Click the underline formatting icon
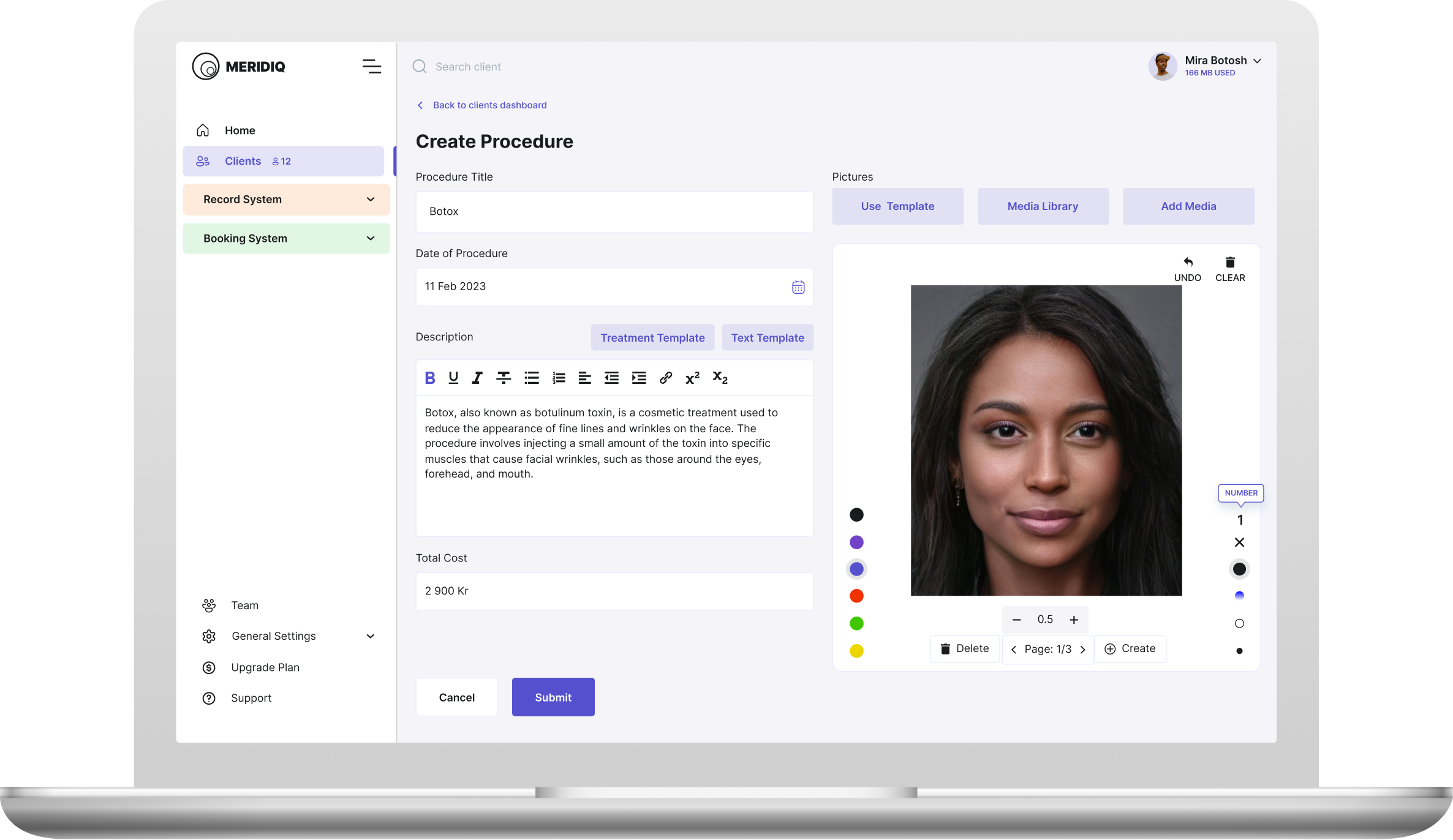This screenshot has width=1453, height=840. [454, 378]
